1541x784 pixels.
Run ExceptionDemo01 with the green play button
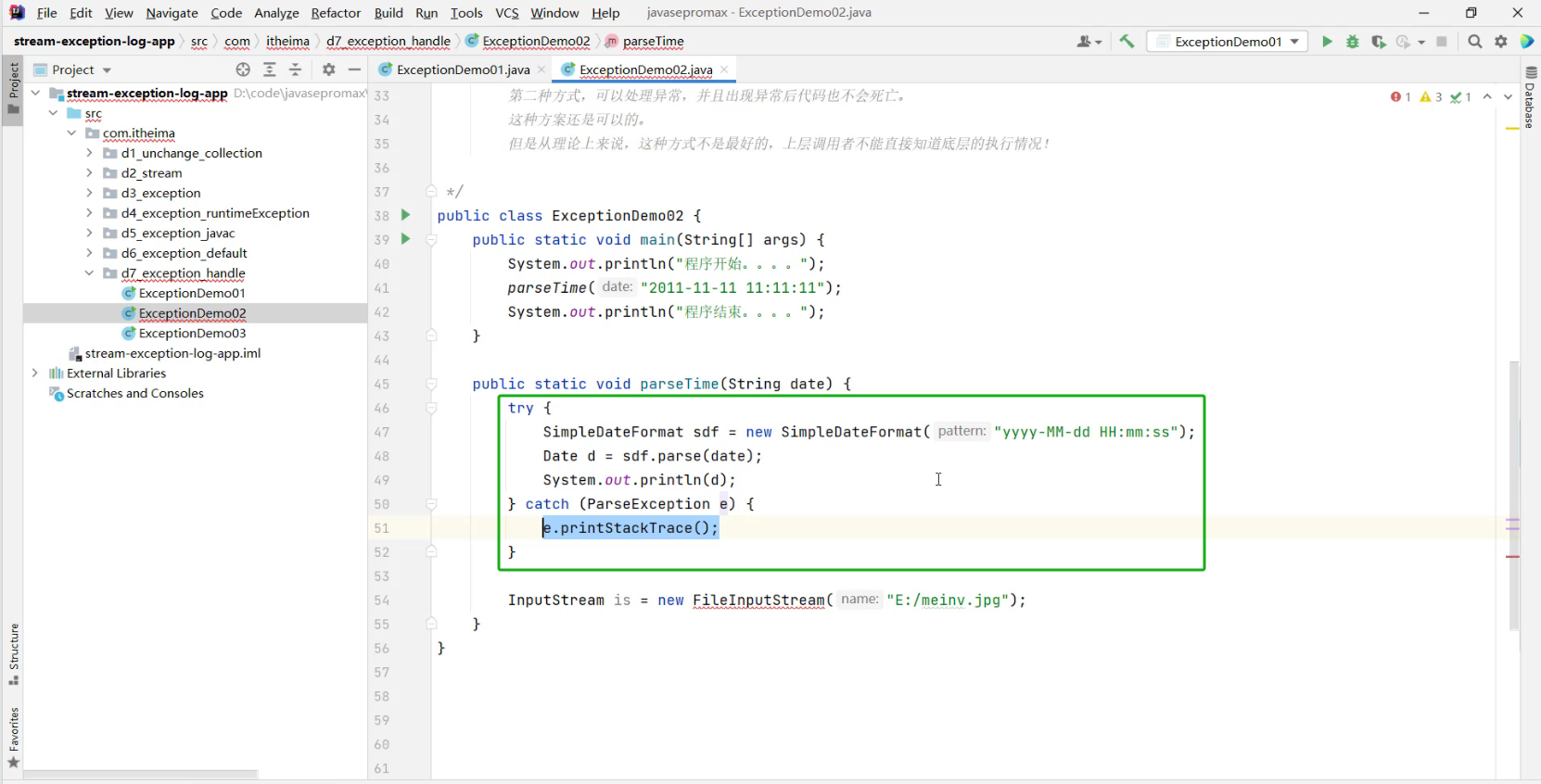coord(1327,42)
